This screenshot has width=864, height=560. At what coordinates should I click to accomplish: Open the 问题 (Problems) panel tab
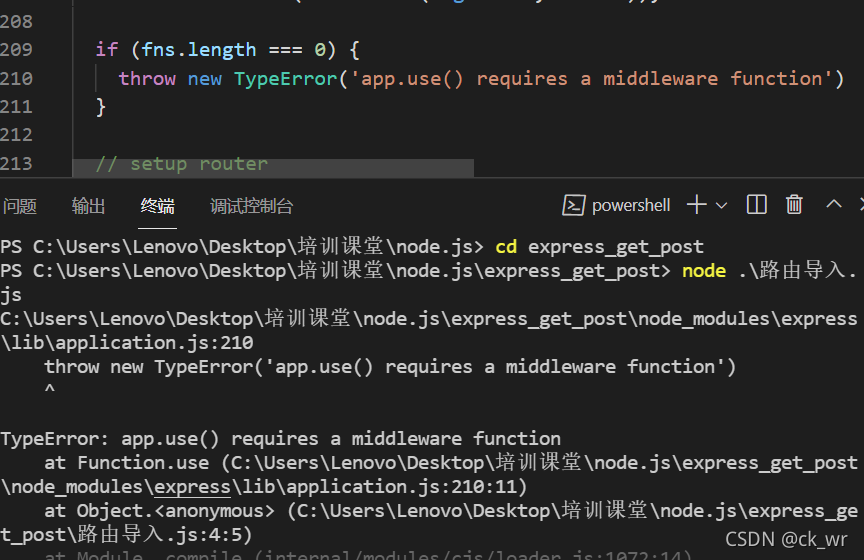click(x=20, y=206)
